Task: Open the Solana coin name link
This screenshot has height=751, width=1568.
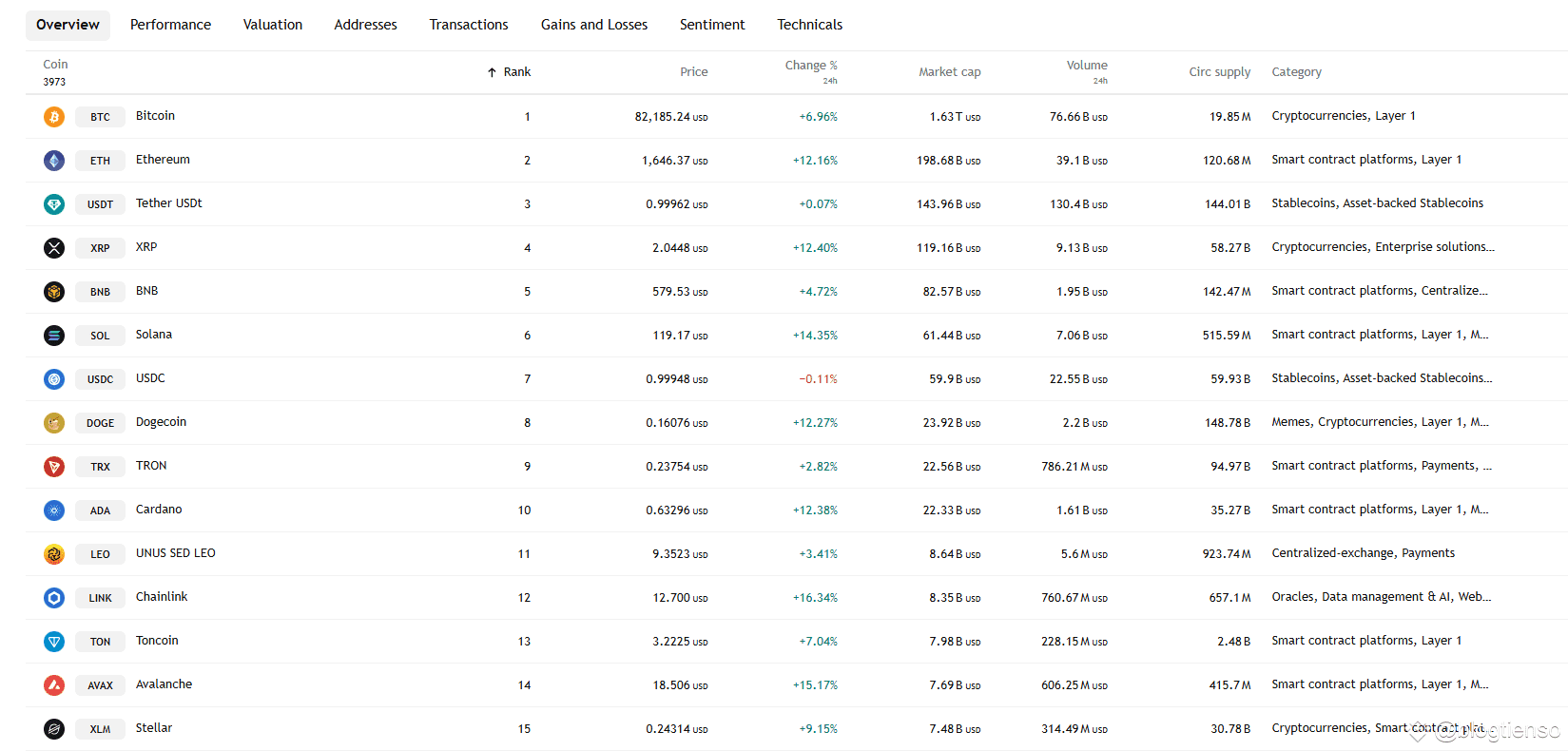Action: coord(154,335)
